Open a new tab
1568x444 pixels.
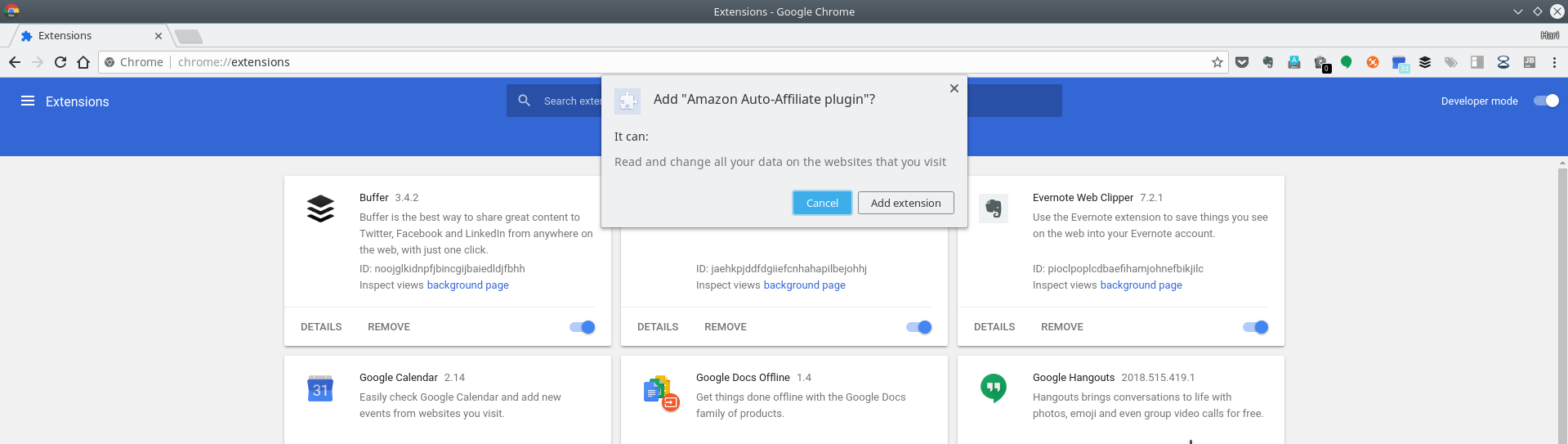click(x=189, y=36)
